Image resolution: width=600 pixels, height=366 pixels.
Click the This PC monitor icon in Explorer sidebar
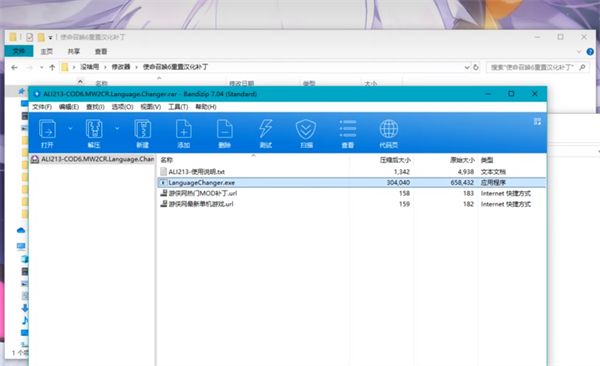21,246
